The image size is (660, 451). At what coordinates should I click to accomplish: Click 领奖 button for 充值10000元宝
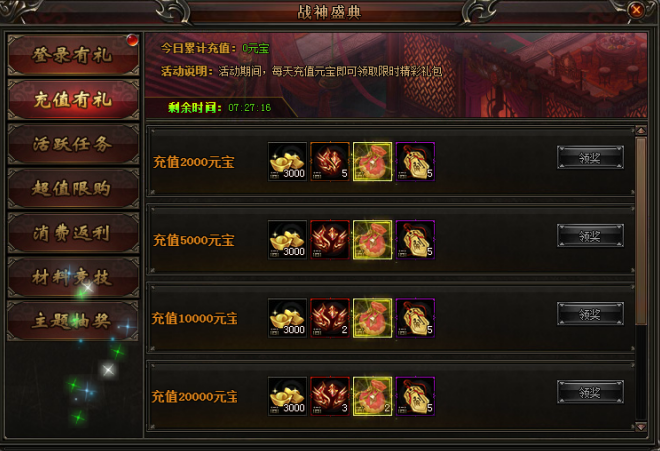coord(590,314)
